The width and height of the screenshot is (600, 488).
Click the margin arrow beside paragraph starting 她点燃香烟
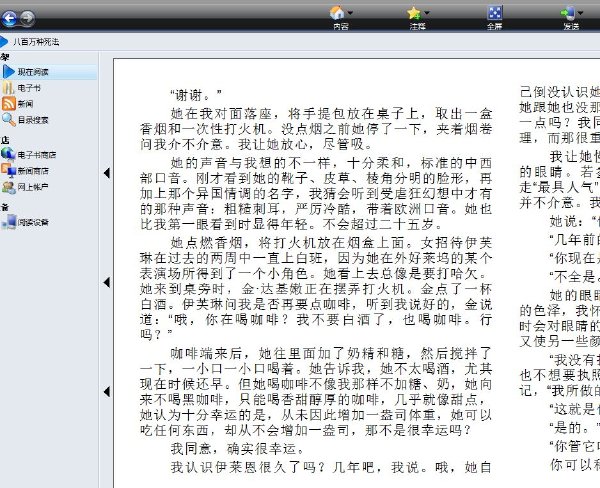[x=107, y=282]
